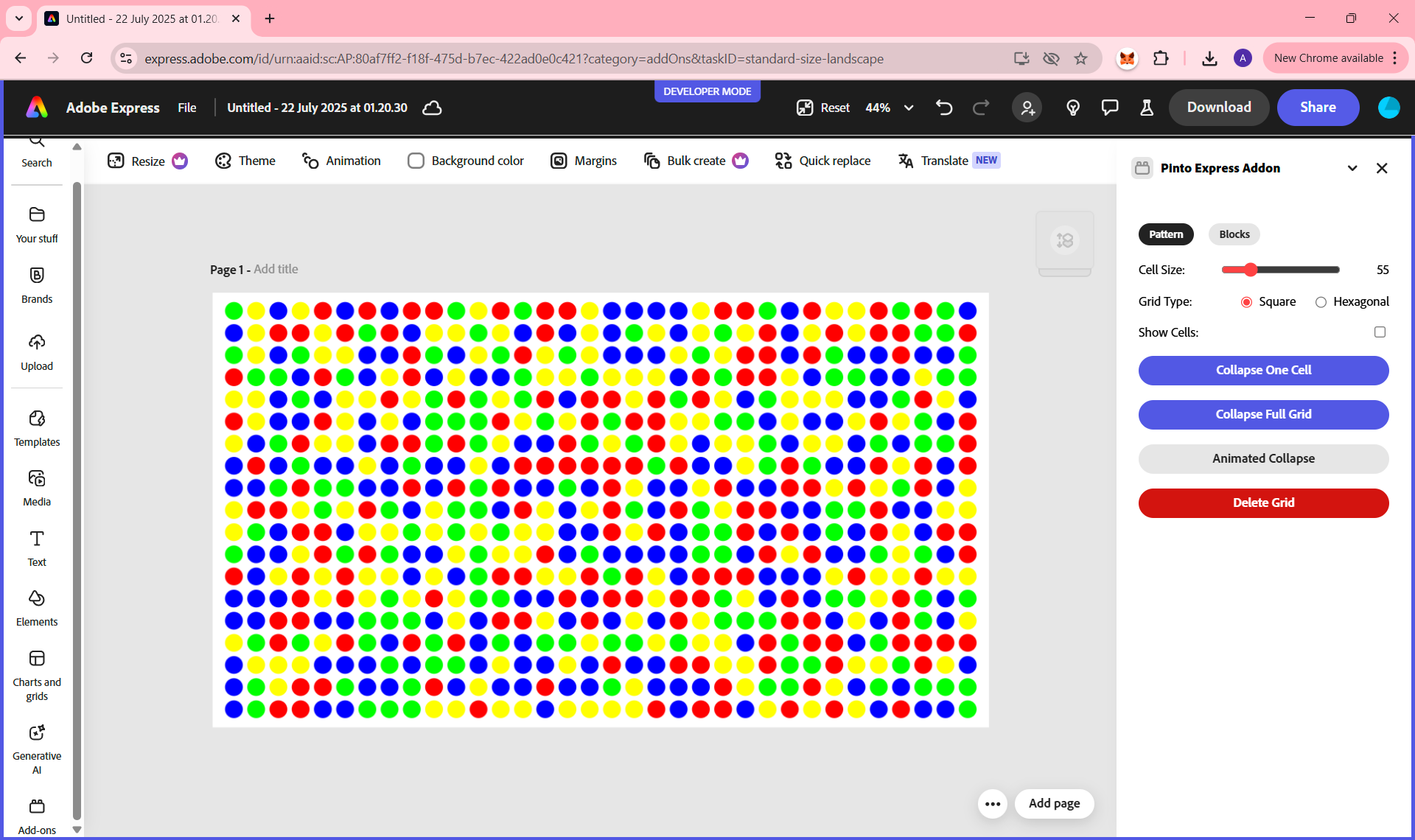1415x840 pixels.
Task: Click the invite collaborator person icon
Action: (1027, 108)
